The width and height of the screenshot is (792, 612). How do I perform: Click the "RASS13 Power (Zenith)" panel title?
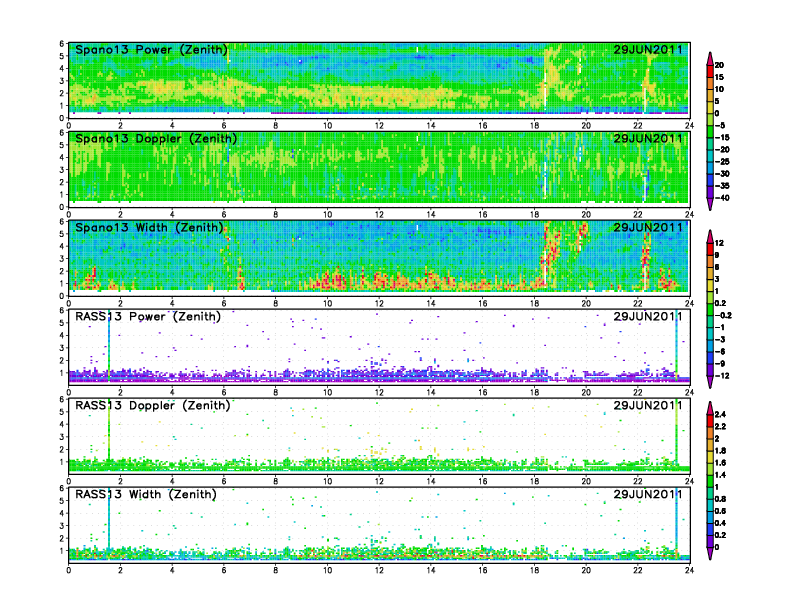coord(148,317)
